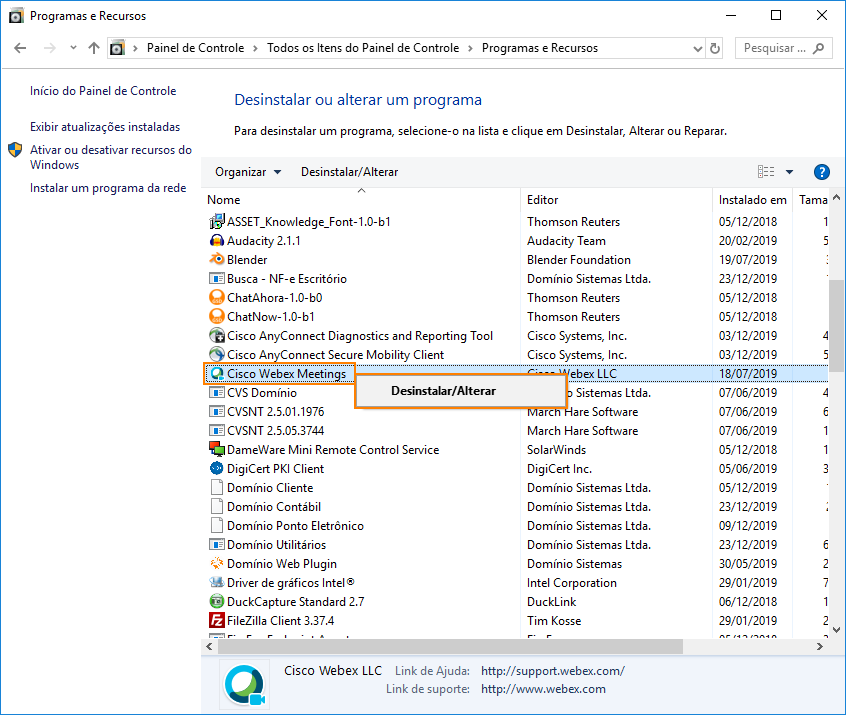Open Instalar um programa da rede link
This screenshot has width=846, height=715.
pos(108,188)
